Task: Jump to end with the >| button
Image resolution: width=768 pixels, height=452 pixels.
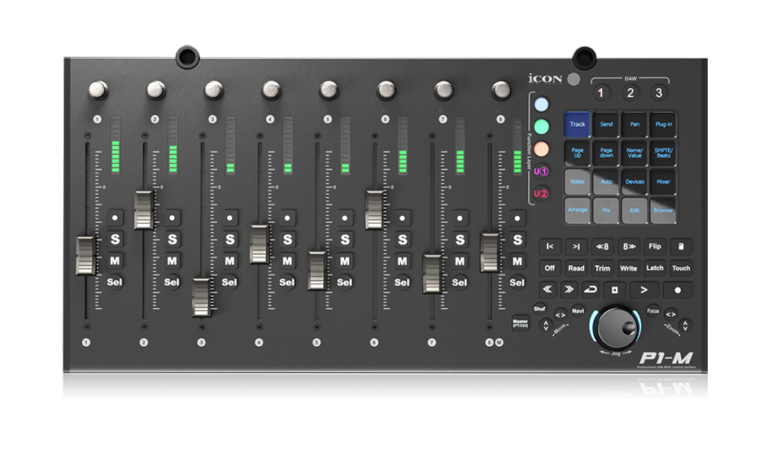Action: pyautogui.click(x=576, y=247)
